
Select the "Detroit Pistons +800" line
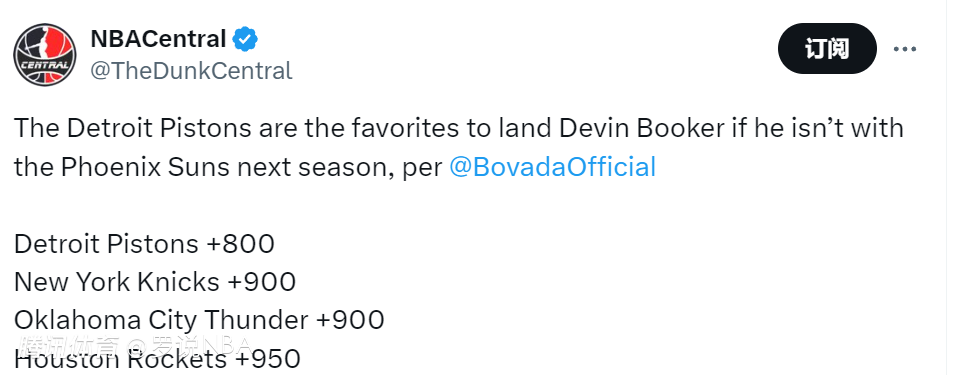144,244
